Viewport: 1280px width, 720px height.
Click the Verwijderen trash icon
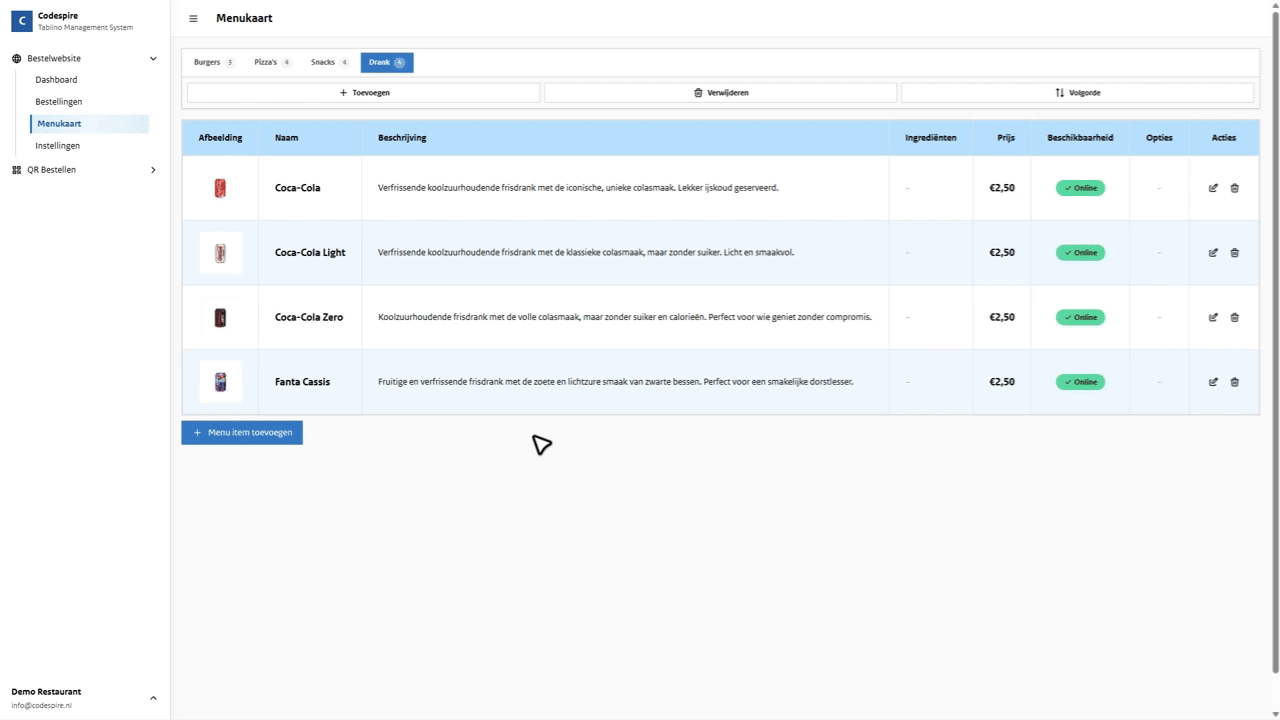click(698, 92)
